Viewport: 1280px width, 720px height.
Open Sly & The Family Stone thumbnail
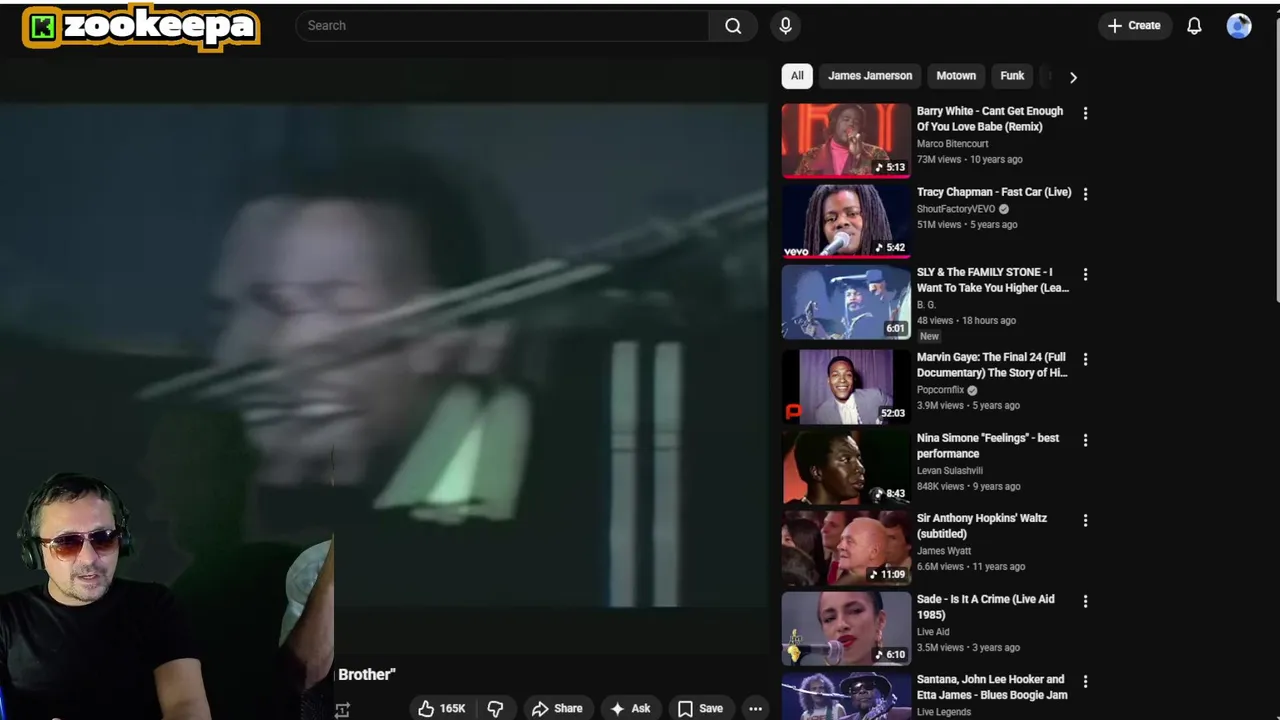(x=846, y=302)
